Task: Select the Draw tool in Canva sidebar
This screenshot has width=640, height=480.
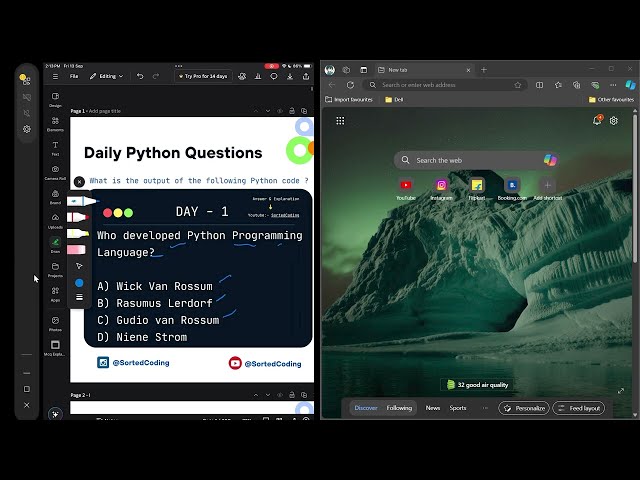Action: [x=55, y=245]
